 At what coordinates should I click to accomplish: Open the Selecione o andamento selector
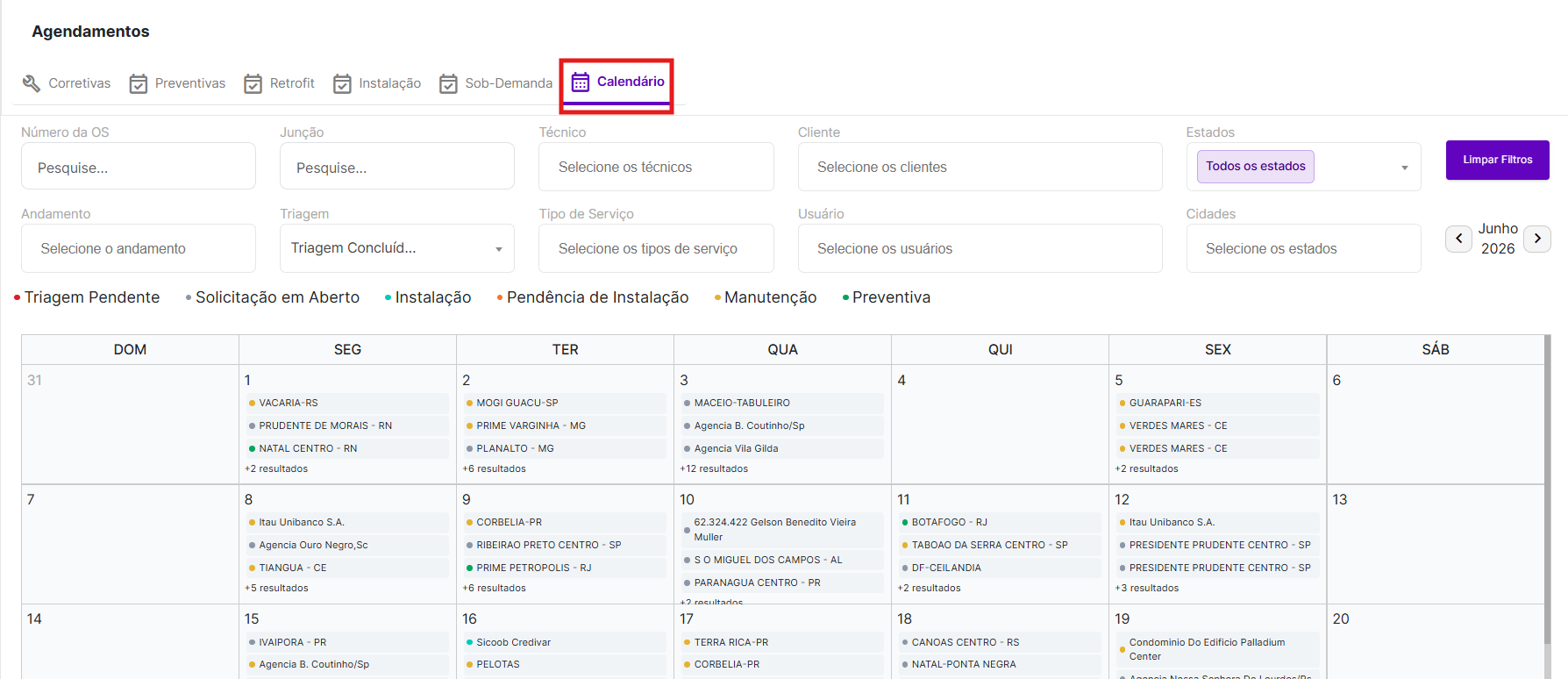point(139,248)
